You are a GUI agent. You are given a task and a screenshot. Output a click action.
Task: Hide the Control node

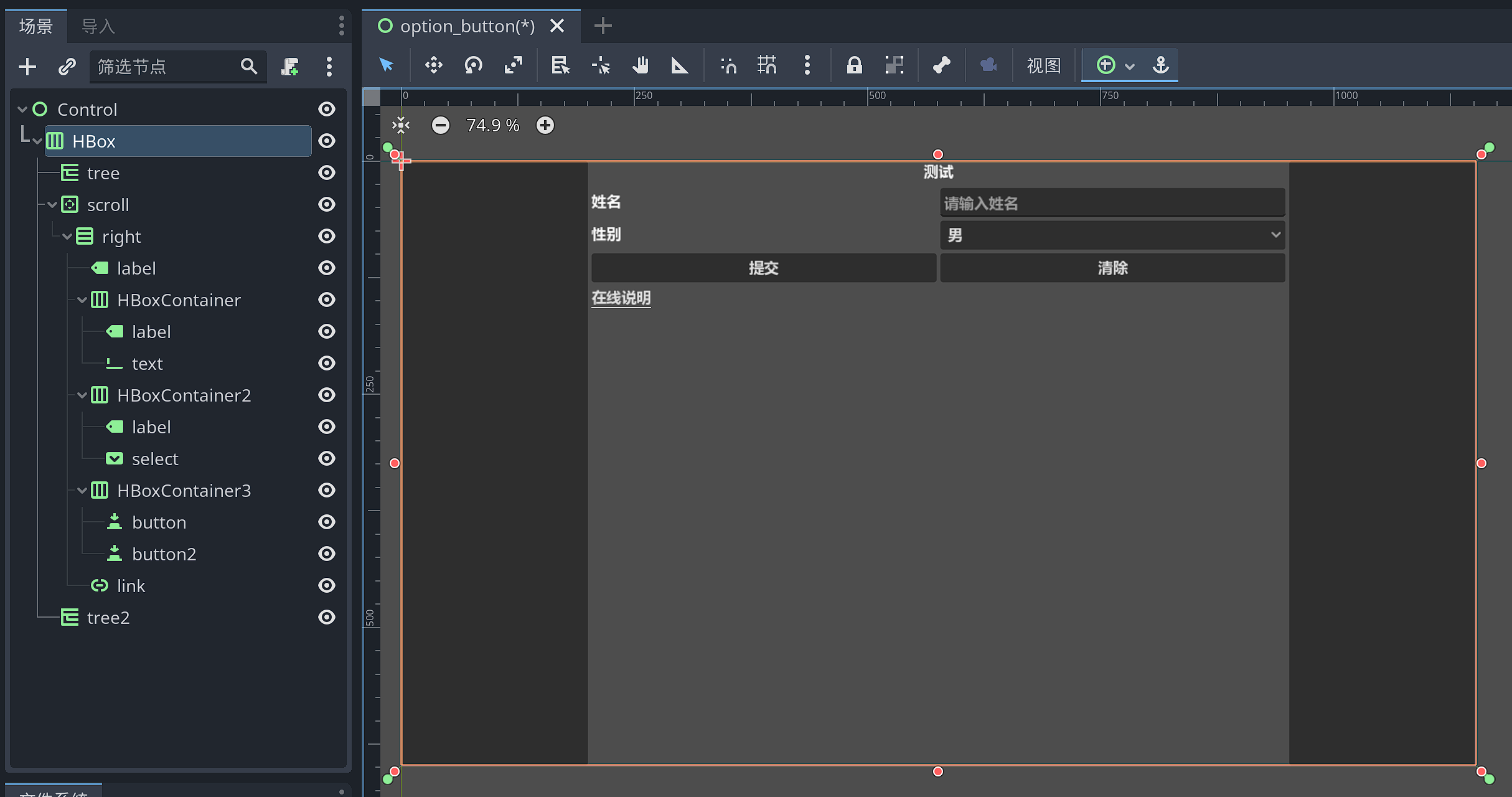point(327,110)
